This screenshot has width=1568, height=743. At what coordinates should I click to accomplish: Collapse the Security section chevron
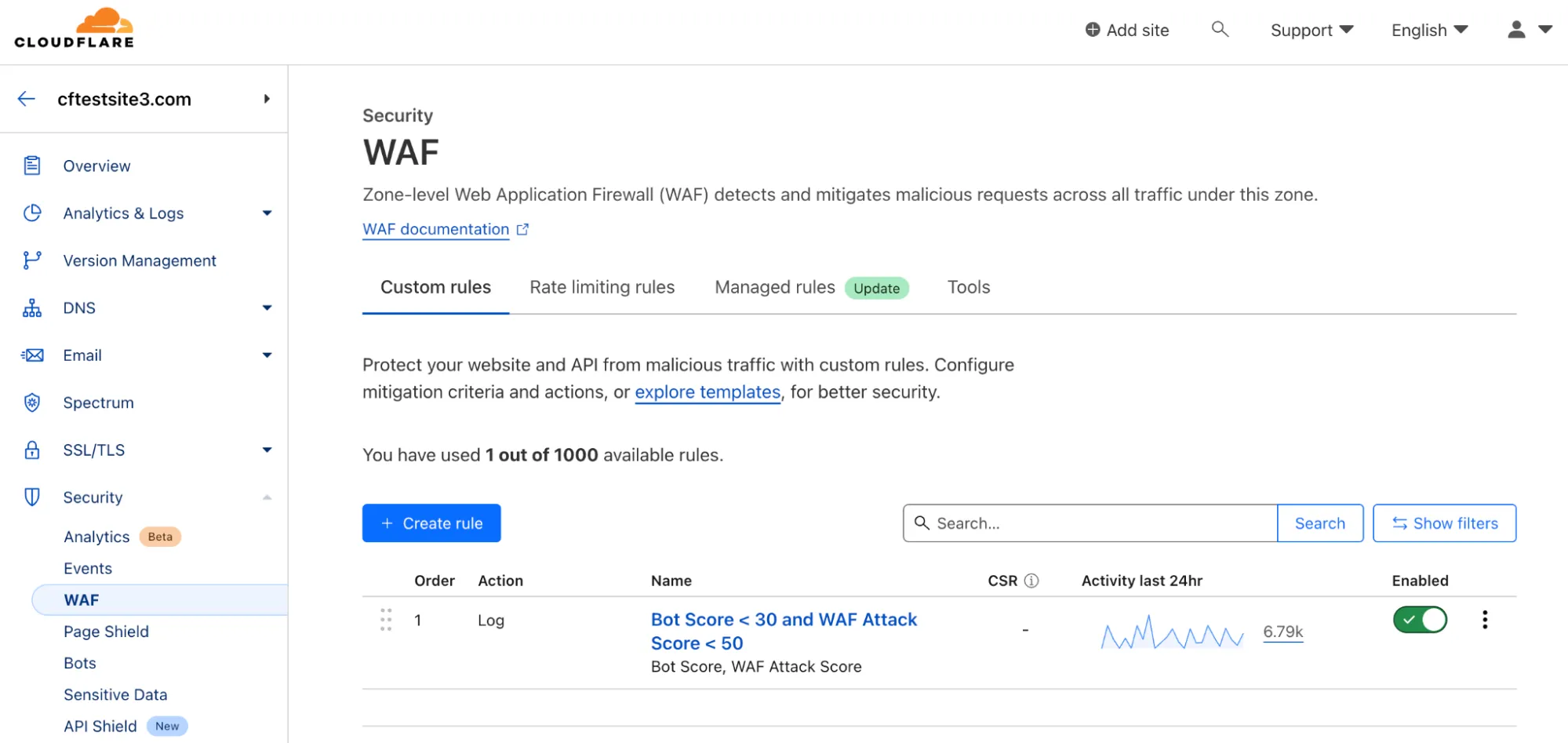click(x=267, y=497)
